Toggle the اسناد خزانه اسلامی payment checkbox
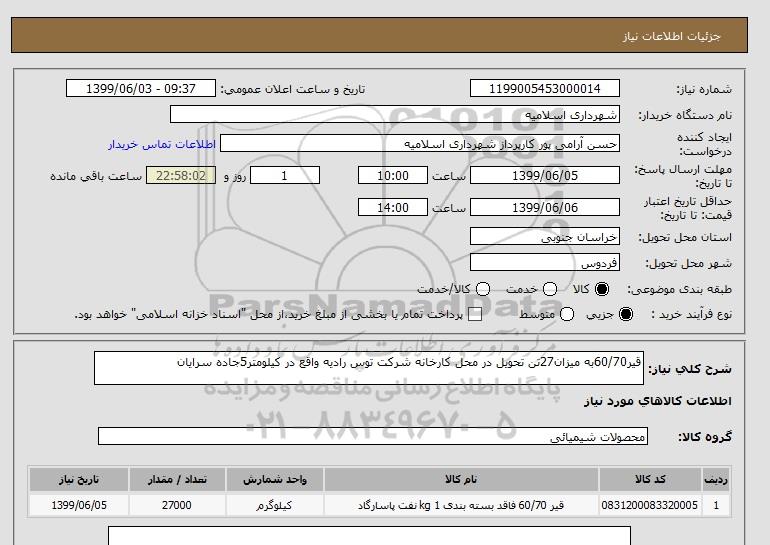The image size is (770, 545). pos(475,315)
